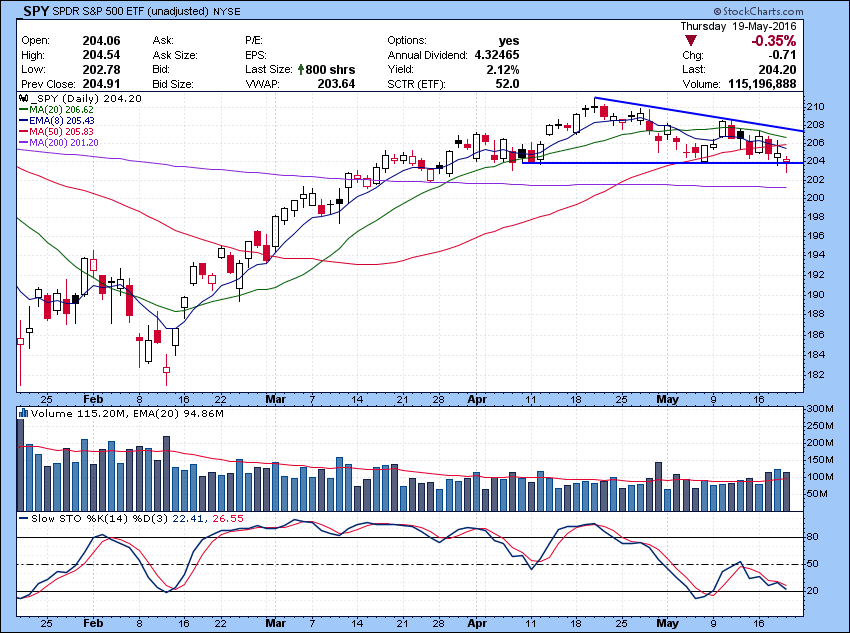The image size is (850, 633).
Task: Click the 150M label on the volume axis
Action: point(820,460)
